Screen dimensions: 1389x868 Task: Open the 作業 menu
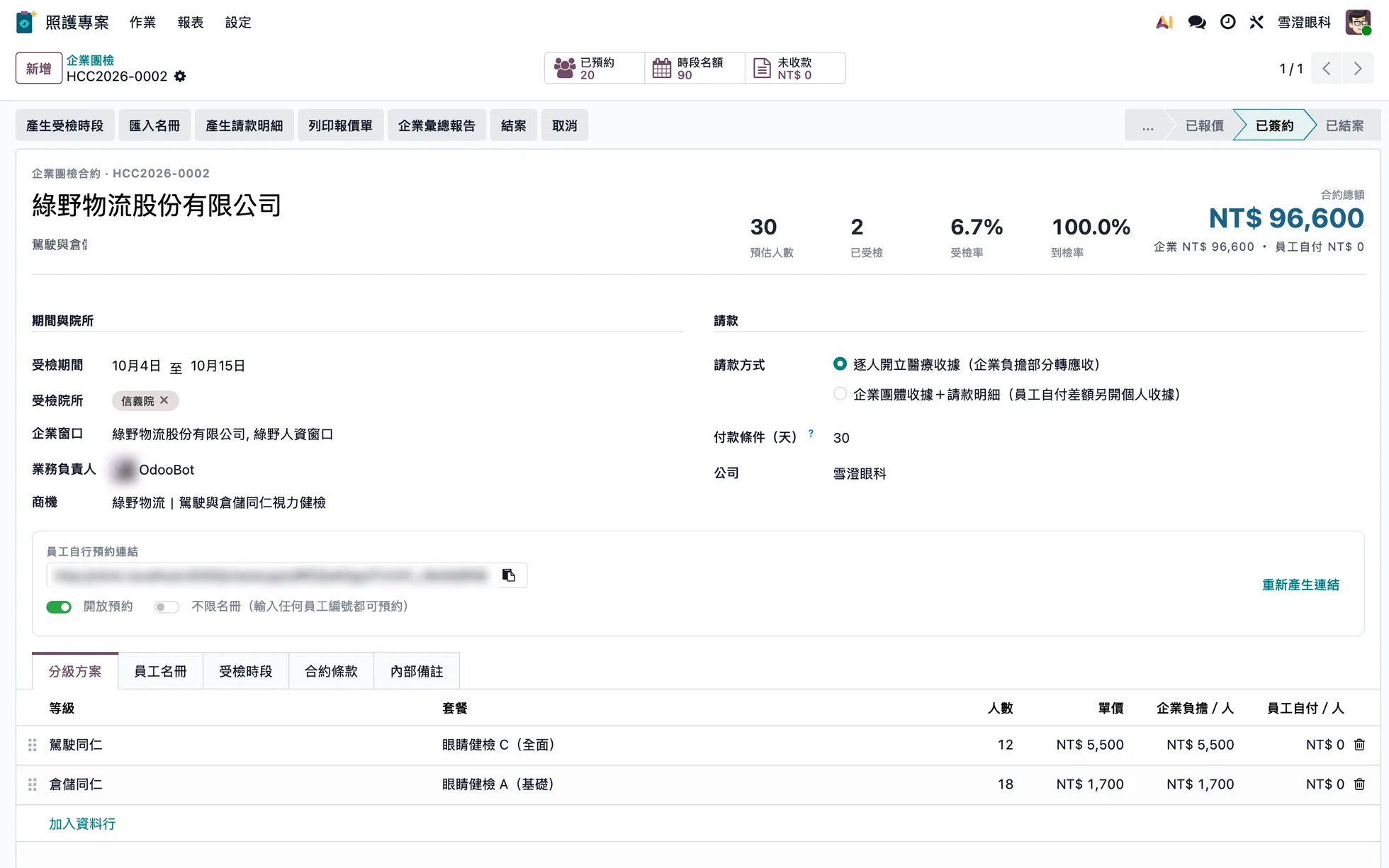point(142,23)
